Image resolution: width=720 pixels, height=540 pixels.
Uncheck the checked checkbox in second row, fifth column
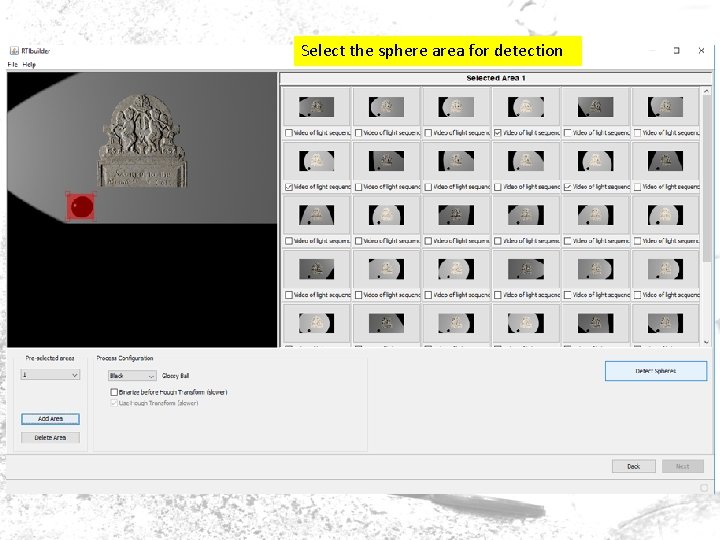pos(568,187)
